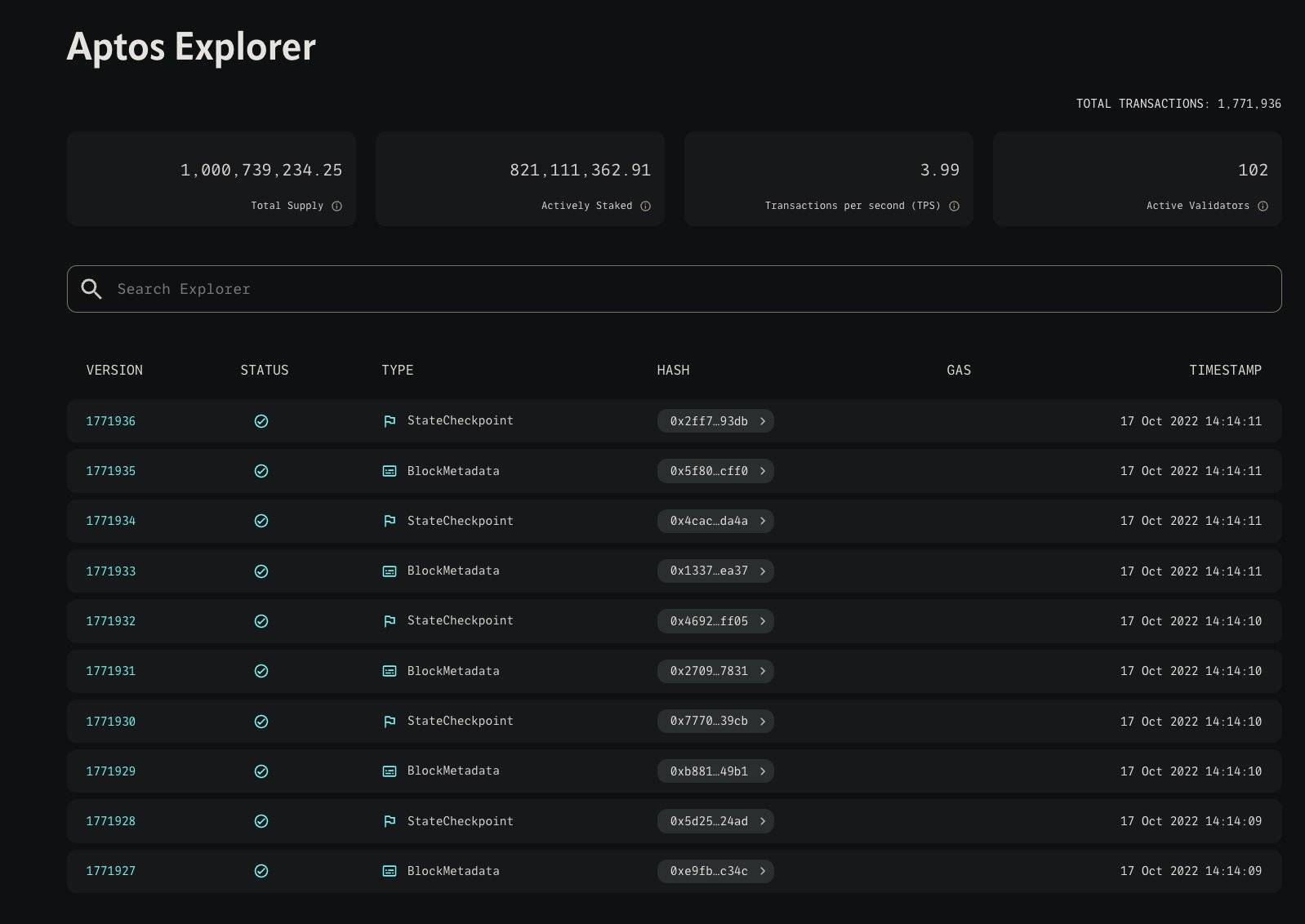The image size is (1305, 924).
Task: Select the row with timestamp 14:14:09 StateCheckpoint
Action: [898, 821]
